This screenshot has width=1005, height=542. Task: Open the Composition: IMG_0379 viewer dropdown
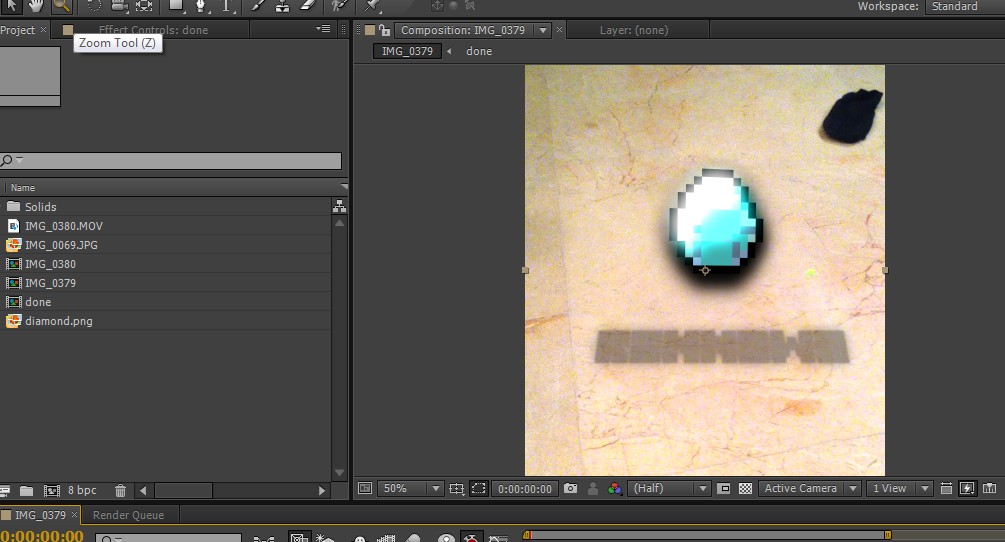point(544,30)
